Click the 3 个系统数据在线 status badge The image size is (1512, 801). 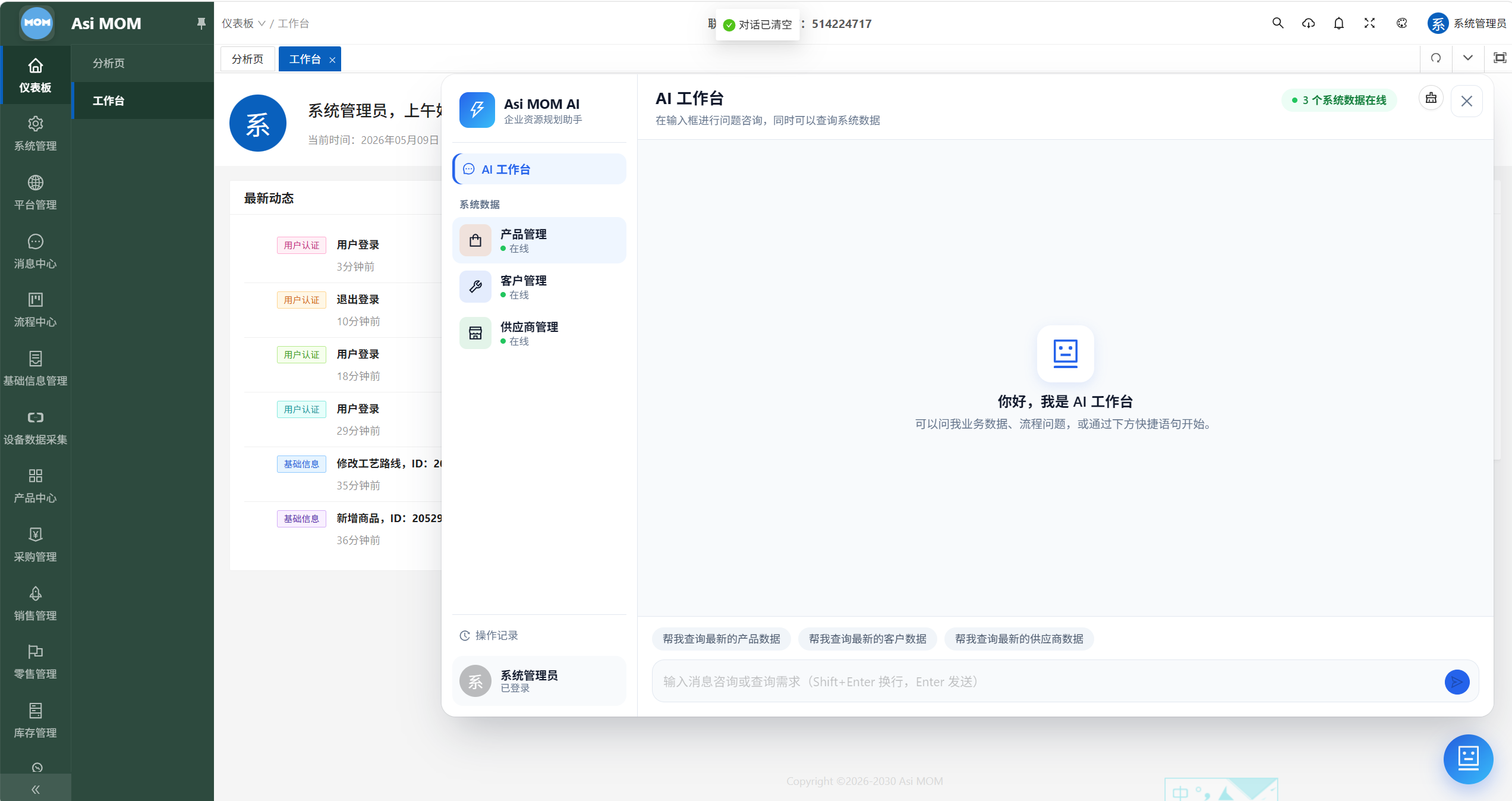tap(1339, 100)
